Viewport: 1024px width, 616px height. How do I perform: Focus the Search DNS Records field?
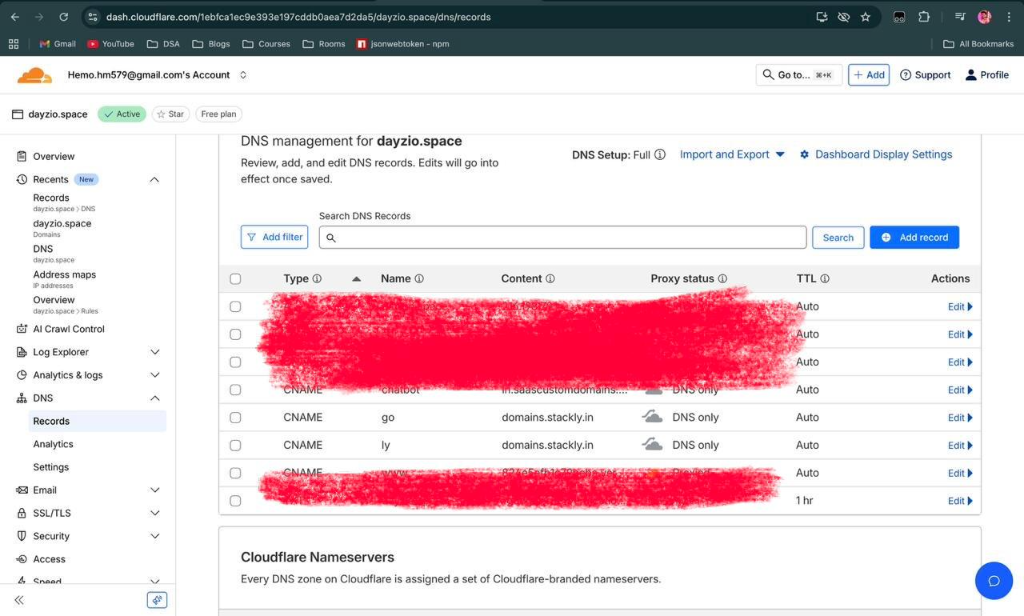(x=562, y=238)
